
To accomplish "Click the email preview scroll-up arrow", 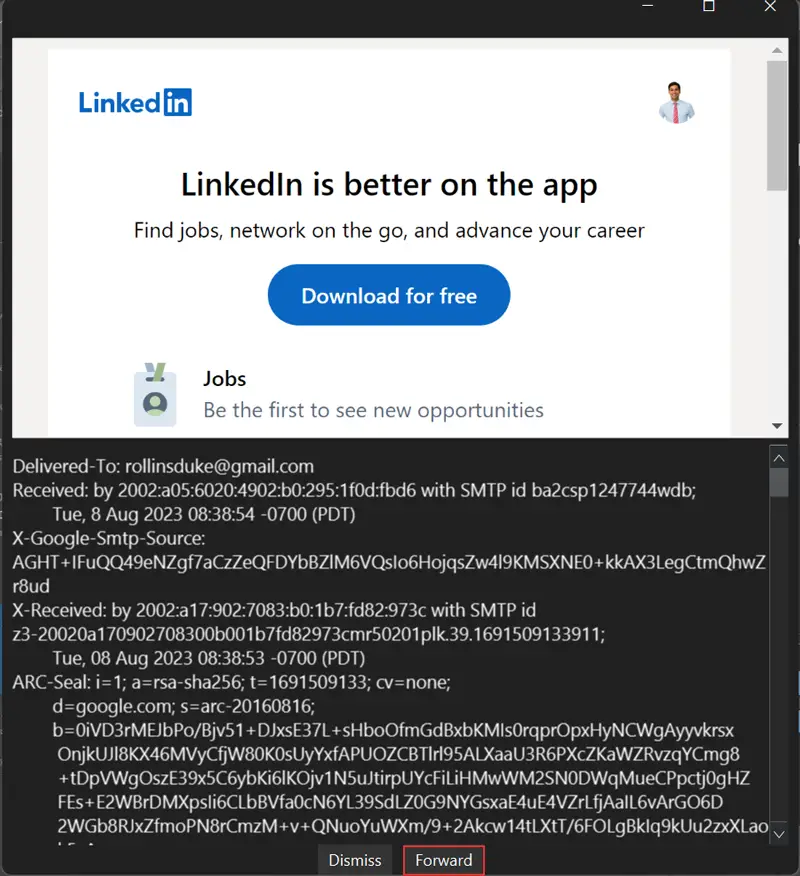I will (777, 50).
